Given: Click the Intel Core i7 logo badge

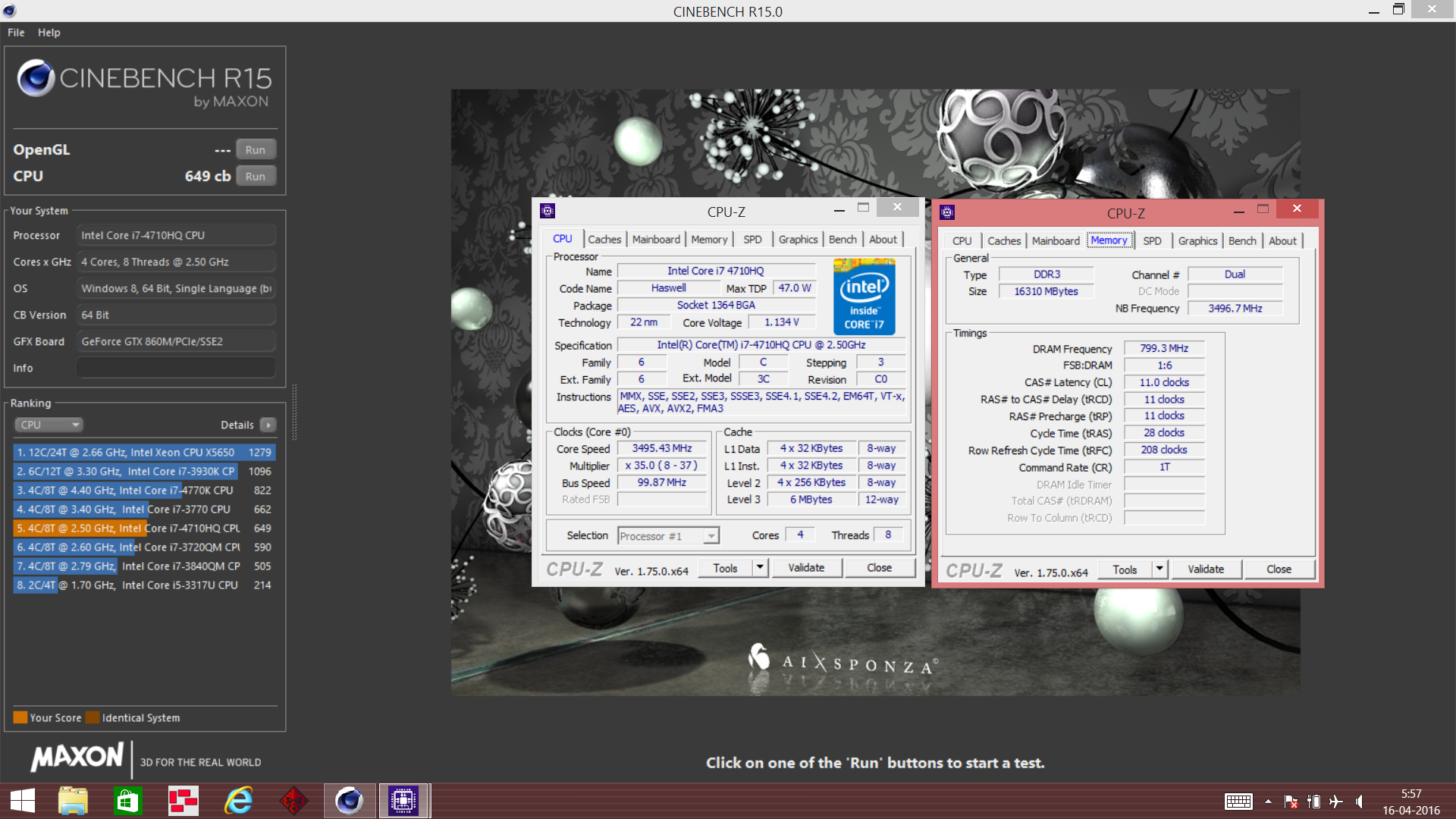Looking at the screenshot, I should click(864, 297).
